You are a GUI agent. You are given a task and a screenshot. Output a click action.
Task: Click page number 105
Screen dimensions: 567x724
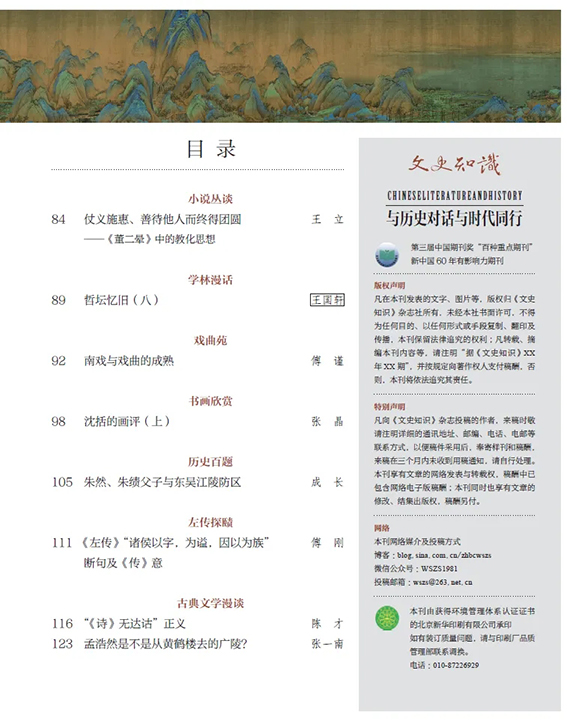point(62,482)
